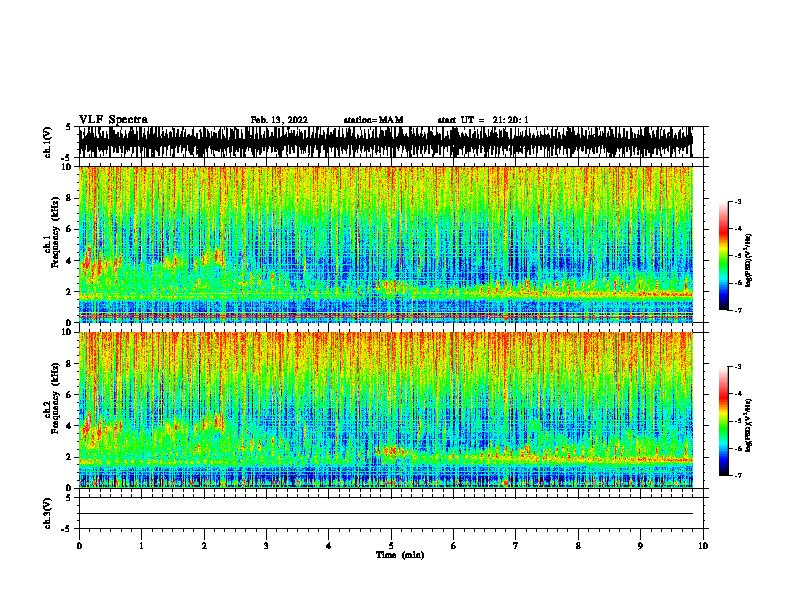Click time-axis tick label "9"
Viewport: 792px width, 612px height.
[640, 546]
